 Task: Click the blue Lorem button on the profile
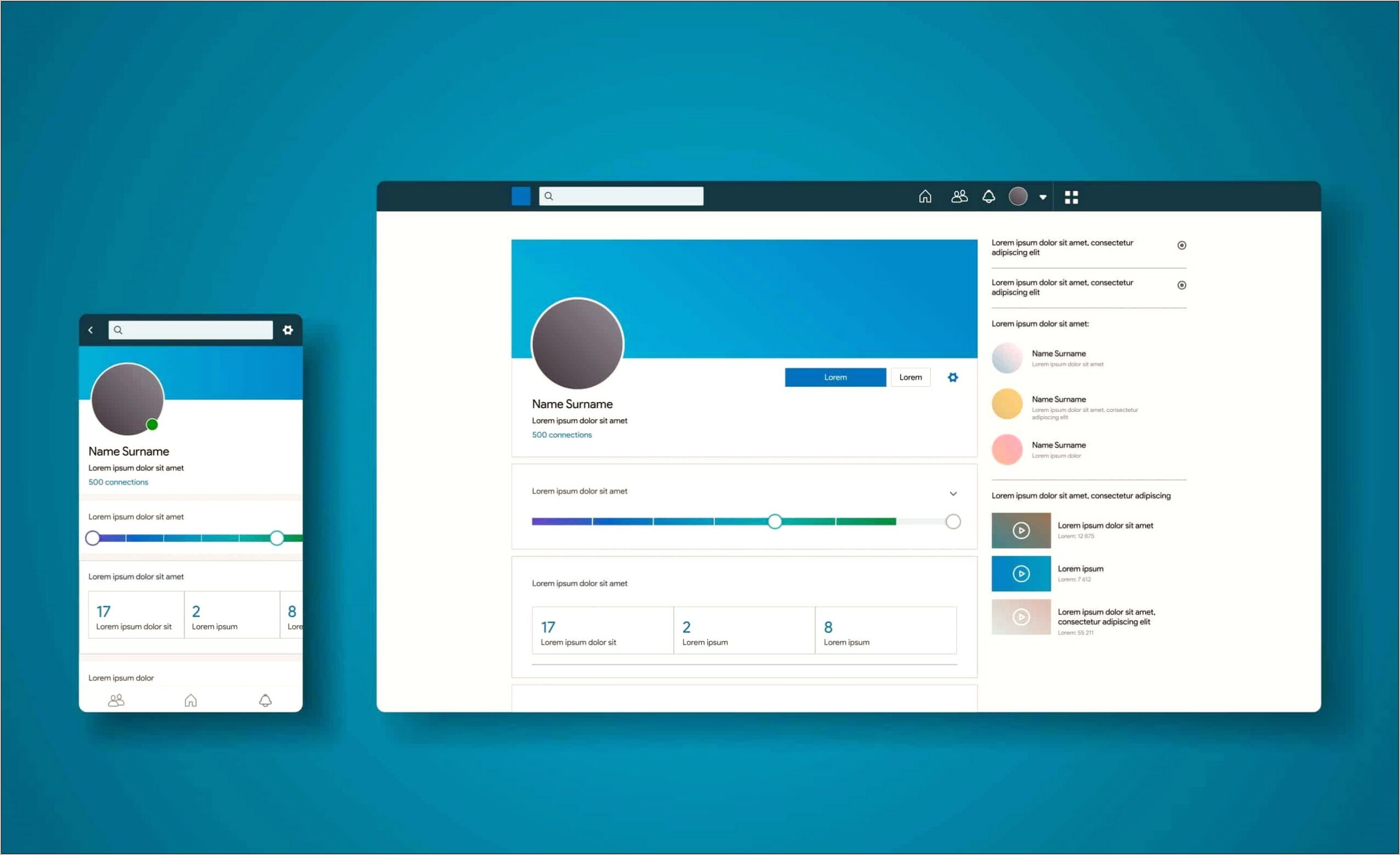834,377
